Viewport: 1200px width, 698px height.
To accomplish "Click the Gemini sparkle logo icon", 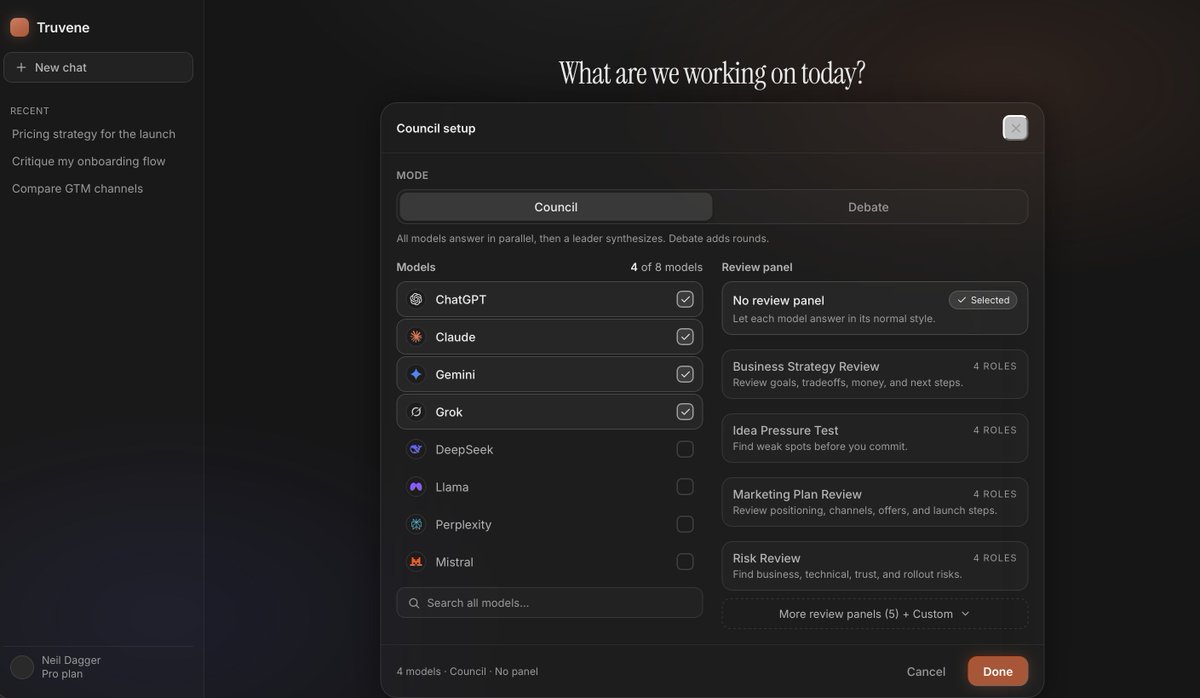I will [416, 374].
